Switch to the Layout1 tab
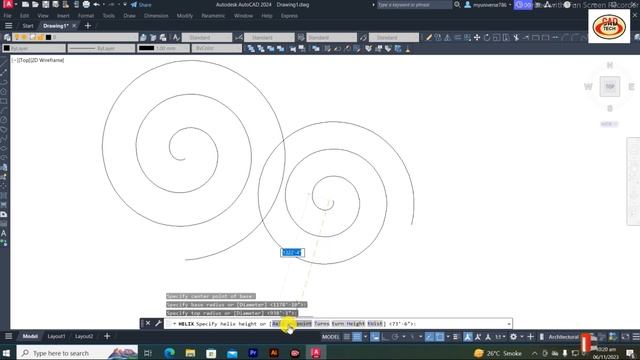 point(56,336)
